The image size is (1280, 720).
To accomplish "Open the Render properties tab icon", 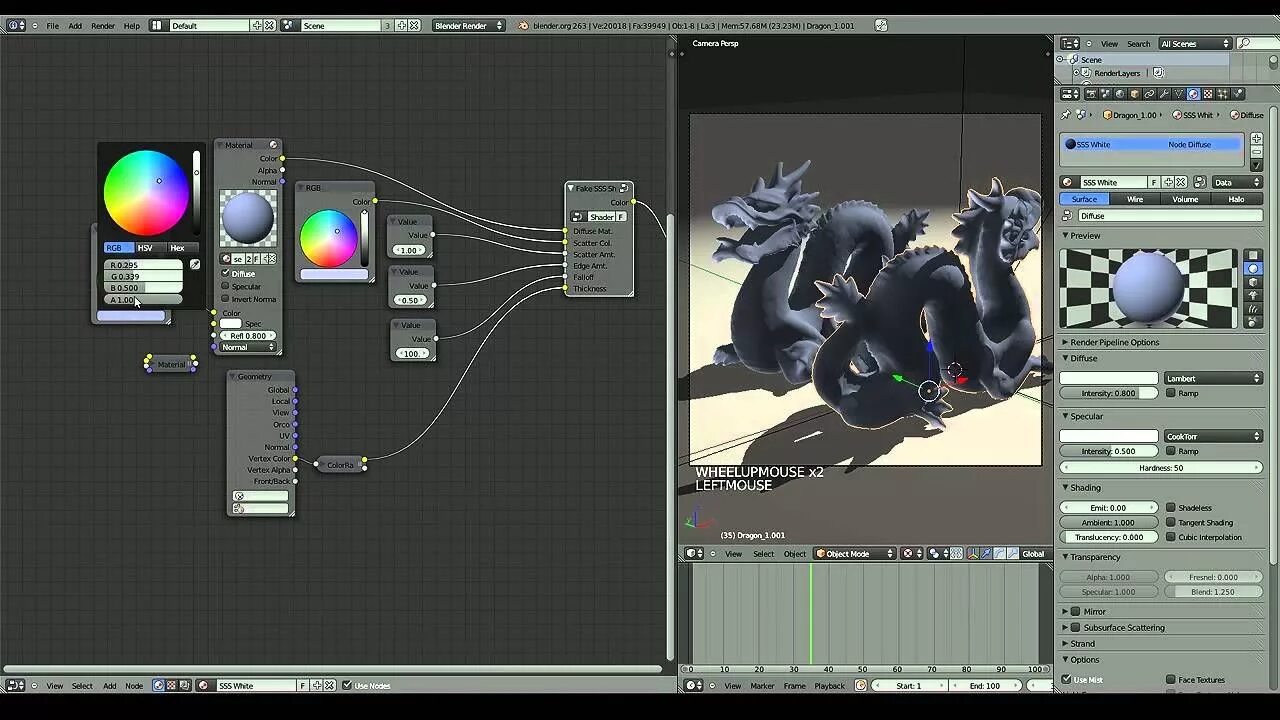I will (1091, 94).
